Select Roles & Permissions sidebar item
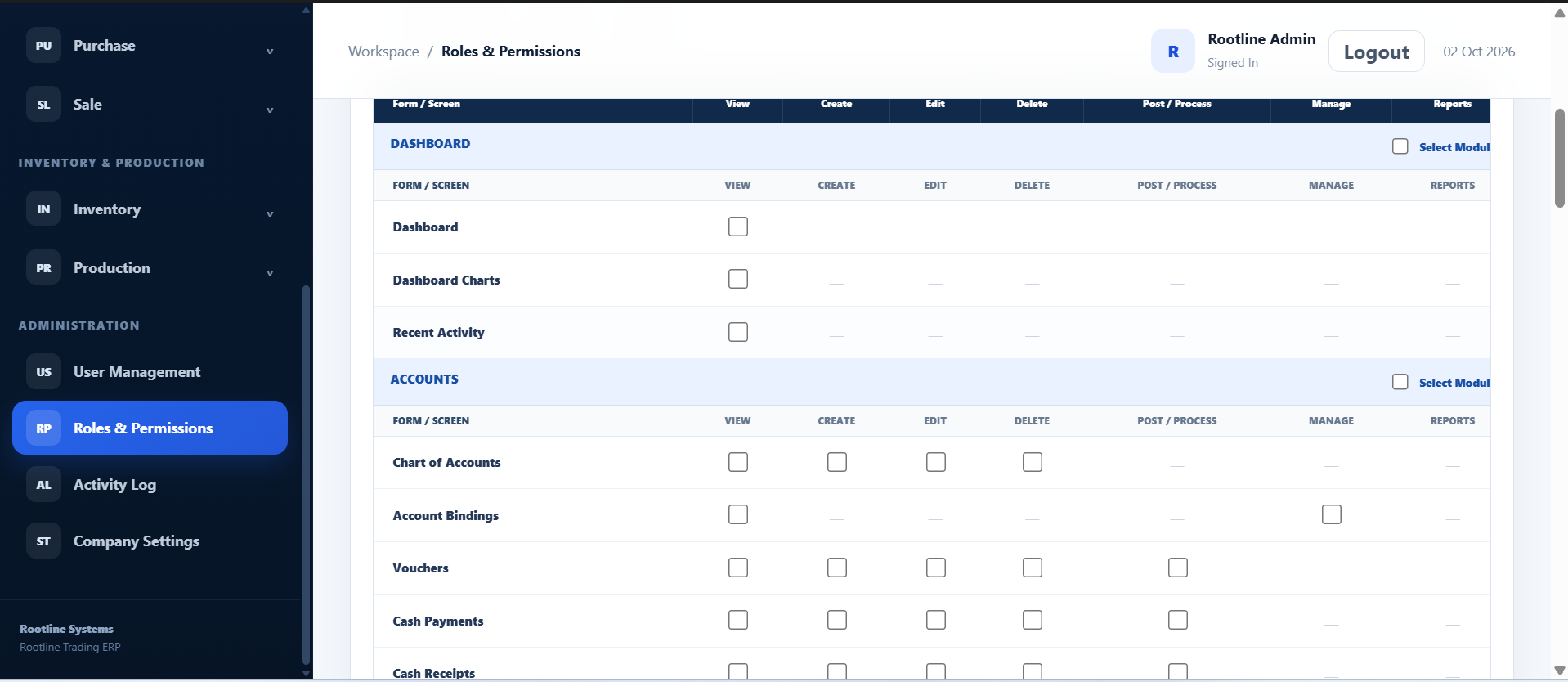 coord(150,428)
